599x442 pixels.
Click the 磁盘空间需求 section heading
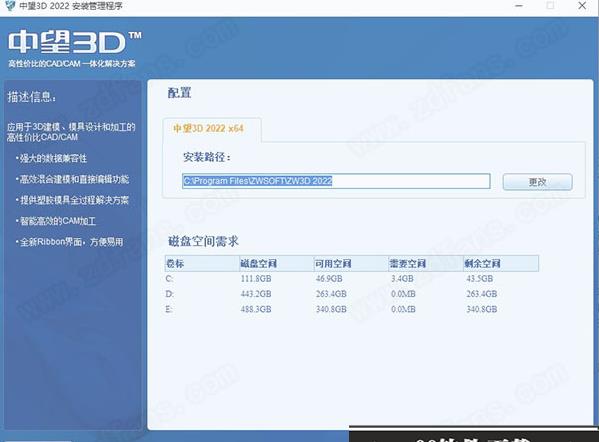pyautogui.click(x=203, y=241)
